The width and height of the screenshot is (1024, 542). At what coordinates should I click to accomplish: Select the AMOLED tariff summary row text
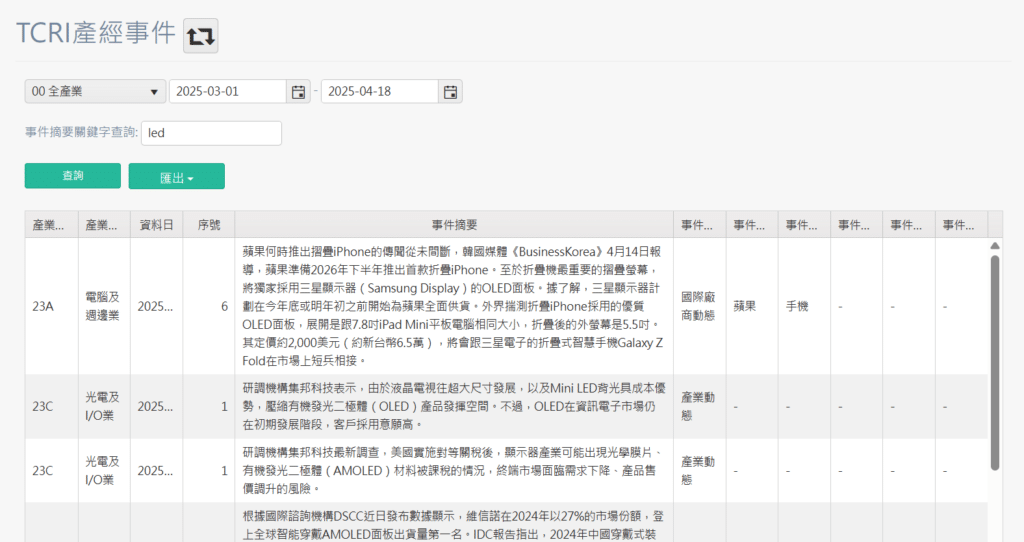[x=454, y=470]
